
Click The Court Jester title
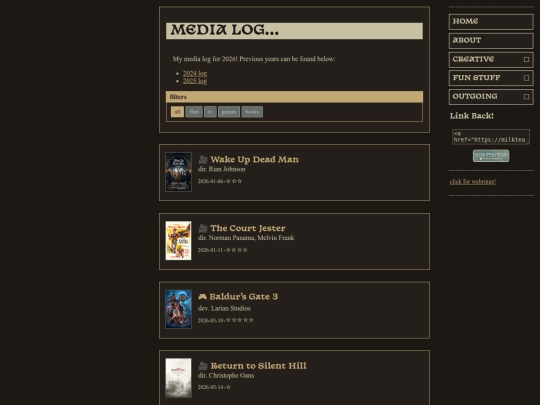[248, 228]
